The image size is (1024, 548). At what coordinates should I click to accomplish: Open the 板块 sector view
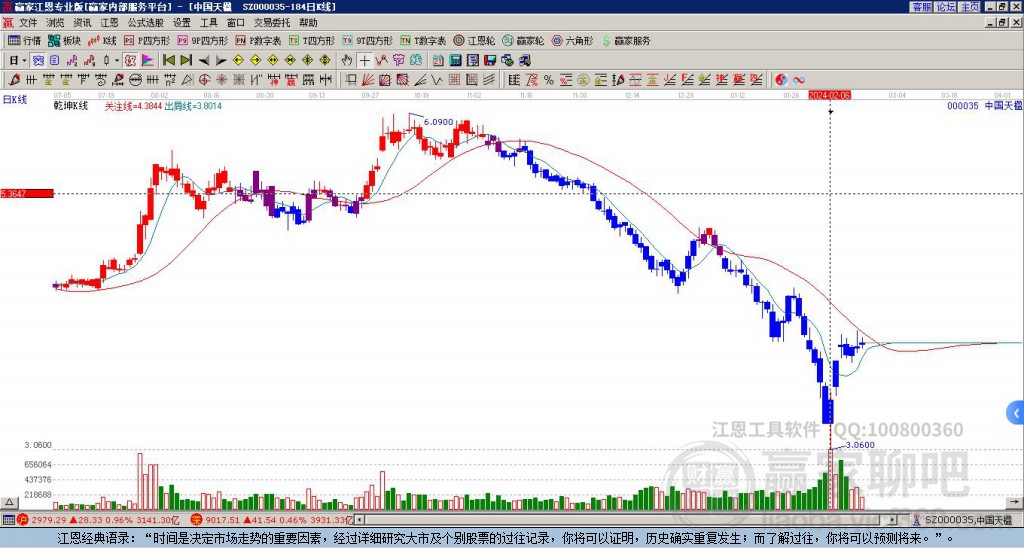[64, 40]
